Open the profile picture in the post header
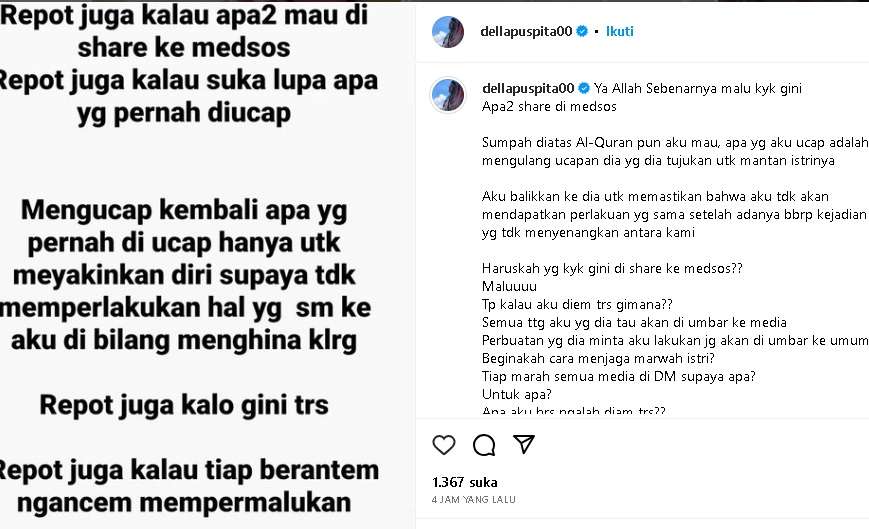The width and height of the screenshot is (869, 529). [x=448, y=32]
